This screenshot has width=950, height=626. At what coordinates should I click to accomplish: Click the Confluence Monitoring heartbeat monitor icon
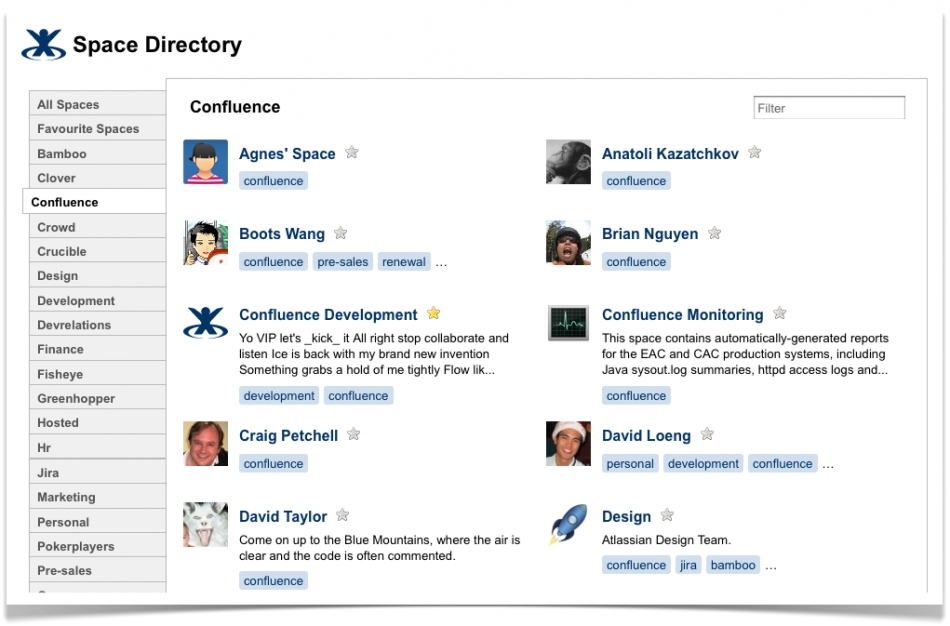coord(568,323)
